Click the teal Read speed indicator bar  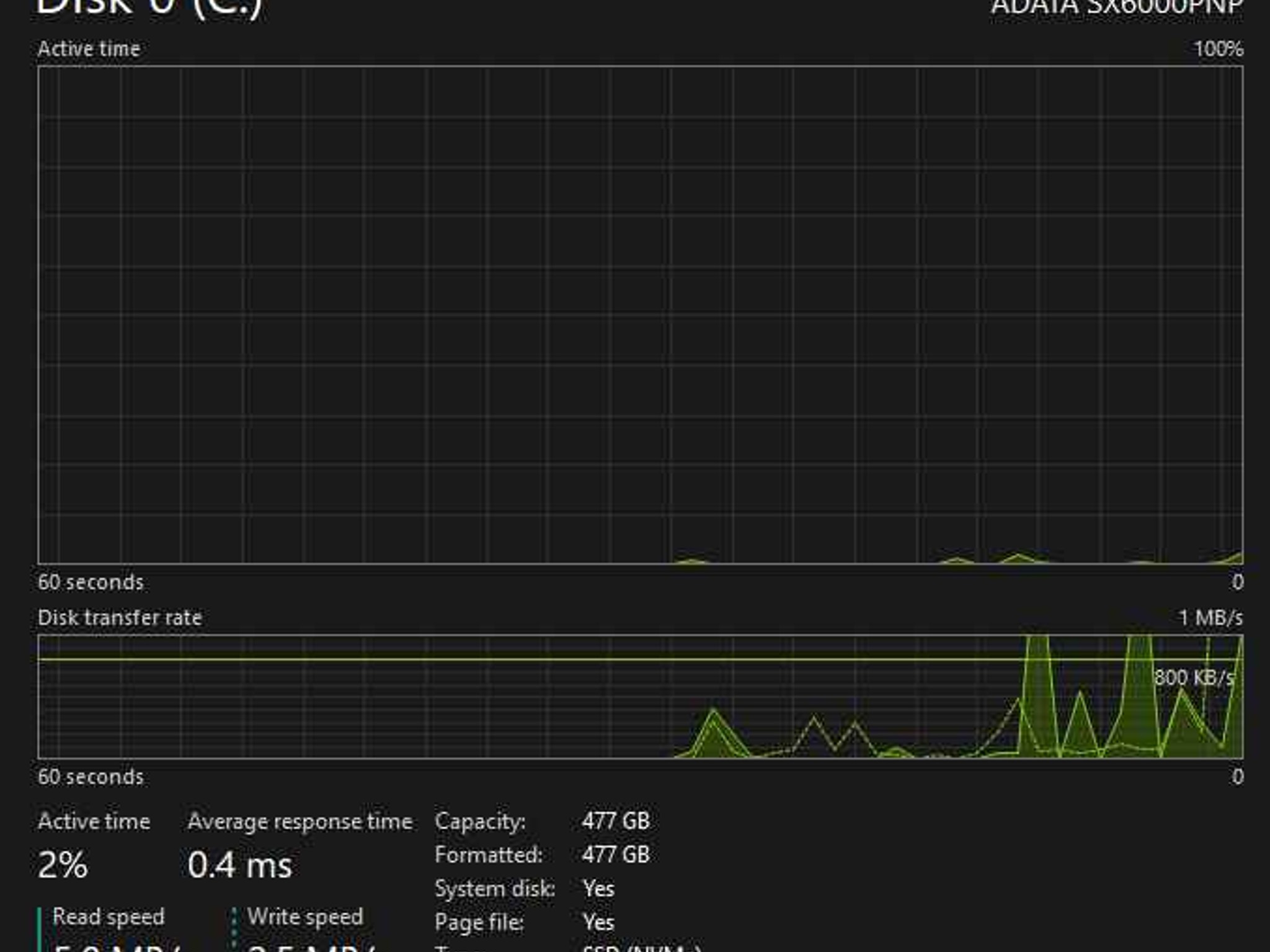pyautogui.click(x=40, y=930)
